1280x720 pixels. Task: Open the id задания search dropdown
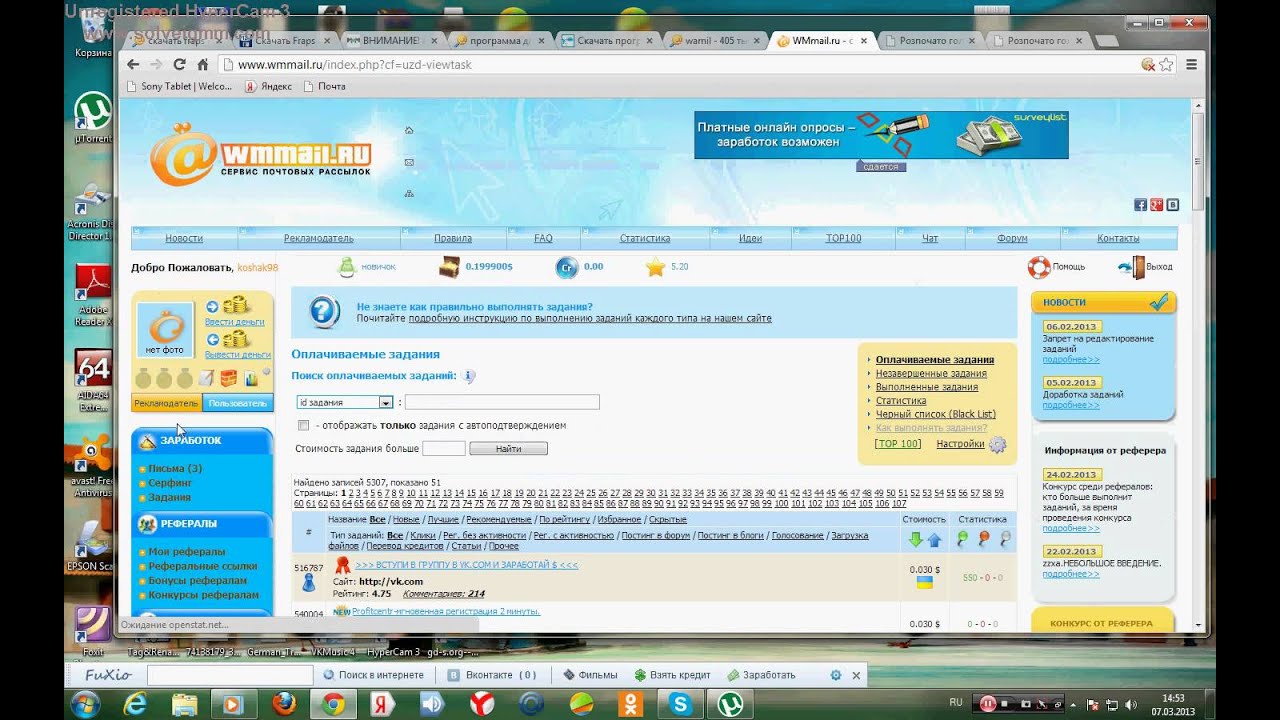344,402
